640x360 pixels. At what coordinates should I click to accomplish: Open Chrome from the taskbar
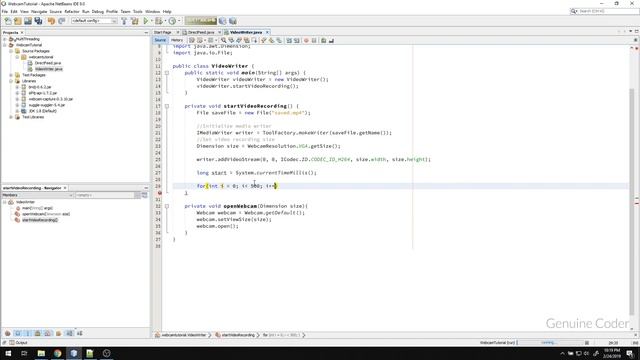pyautogui.click(x=57, y=353)
